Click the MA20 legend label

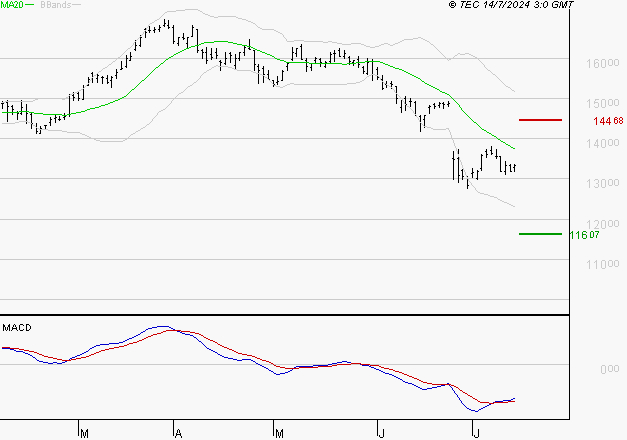coord(12,5)
